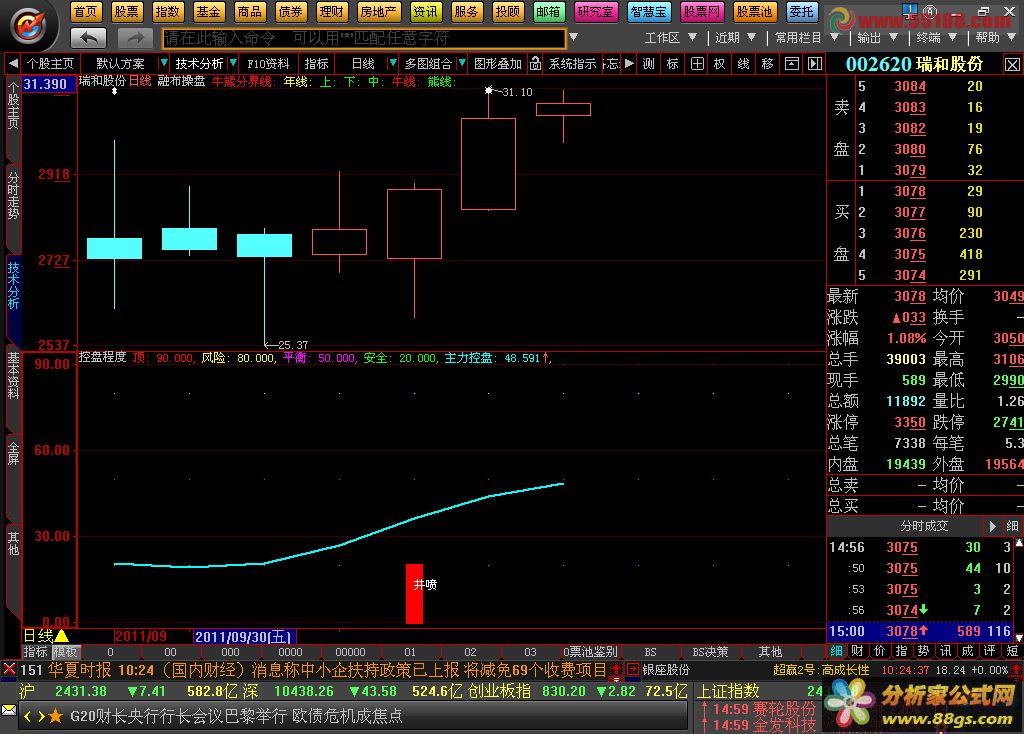The image size is (1024, 734).
Task: Switch to the 价 price tab
Action: tap(880, 651)
